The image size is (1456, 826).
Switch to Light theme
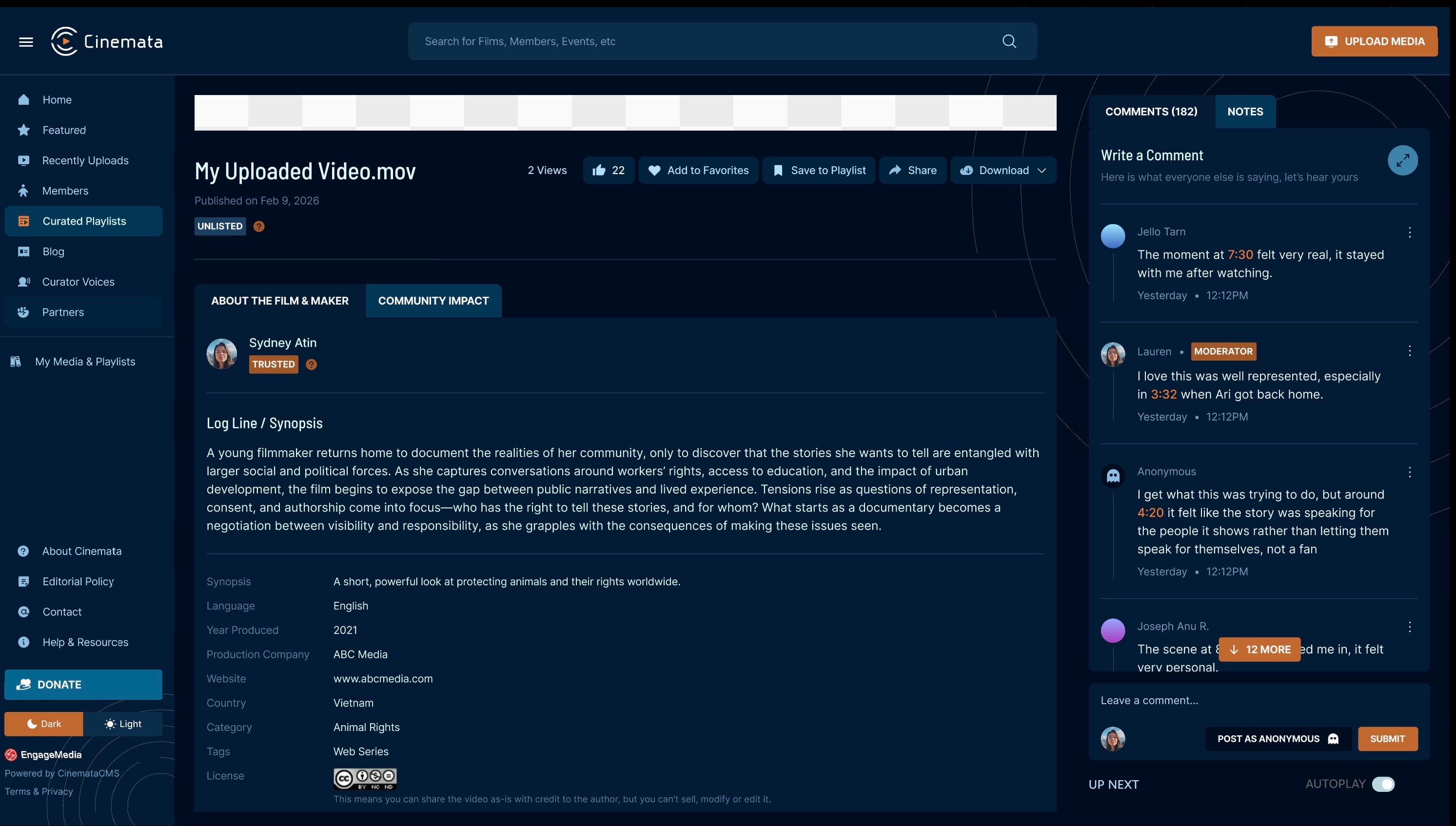[122, 724]
